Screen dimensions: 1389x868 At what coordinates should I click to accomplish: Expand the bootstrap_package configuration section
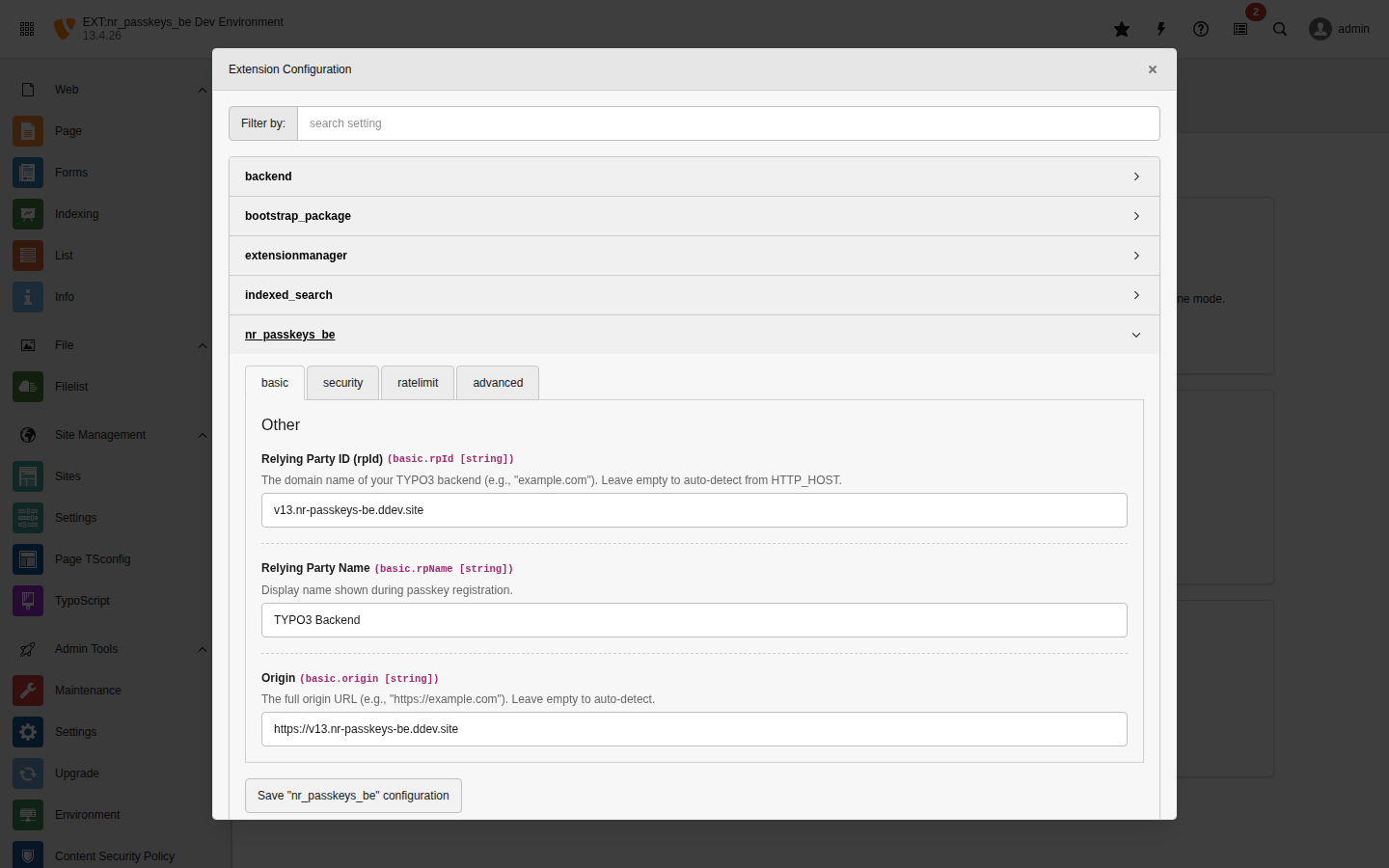[694, 216]
